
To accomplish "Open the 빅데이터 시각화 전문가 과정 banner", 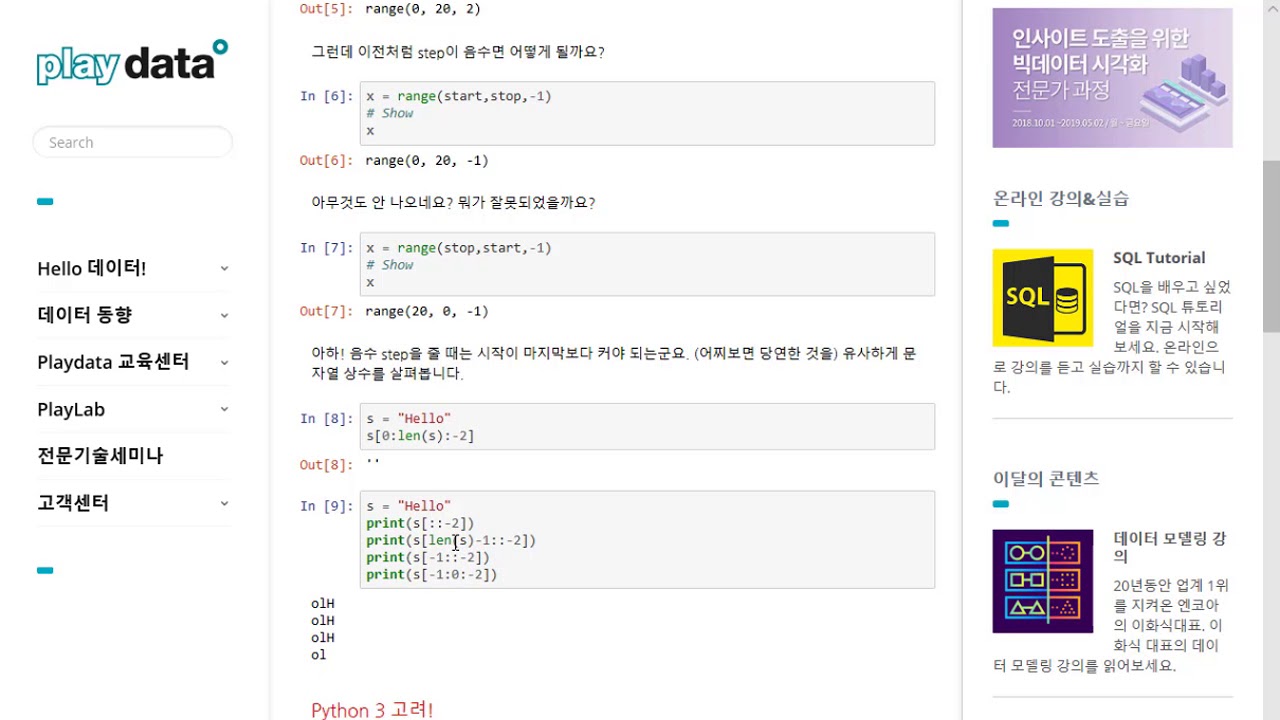I will click(1112, 78).
